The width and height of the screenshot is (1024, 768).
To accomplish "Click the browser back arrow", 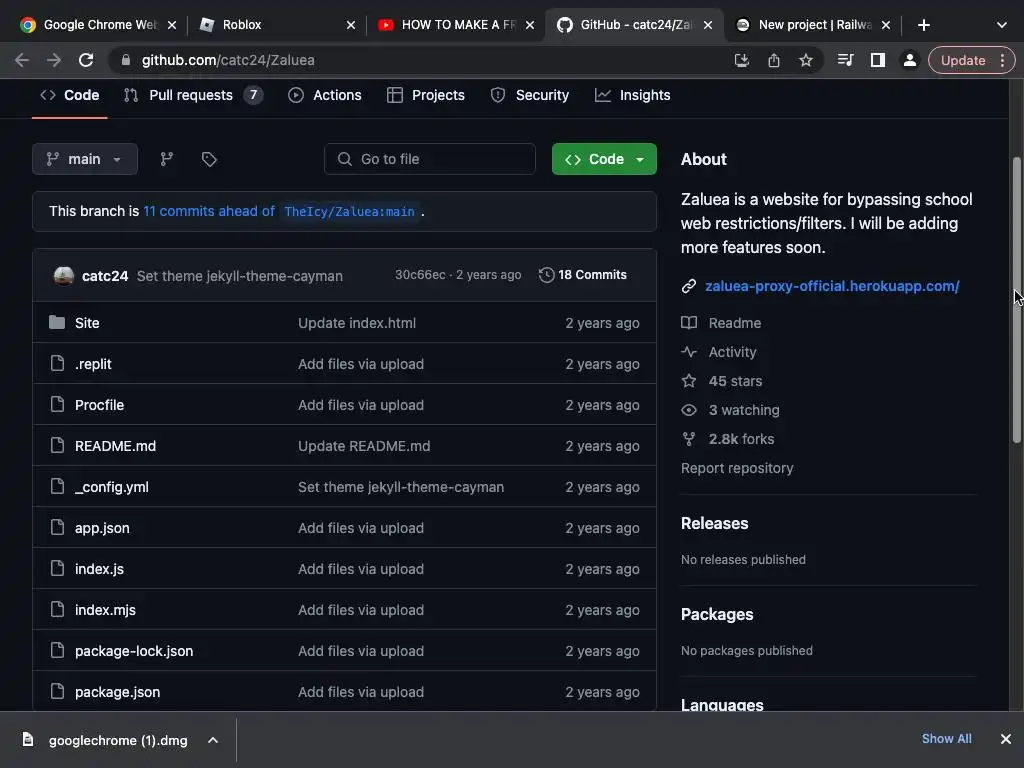I will (22, 60).
